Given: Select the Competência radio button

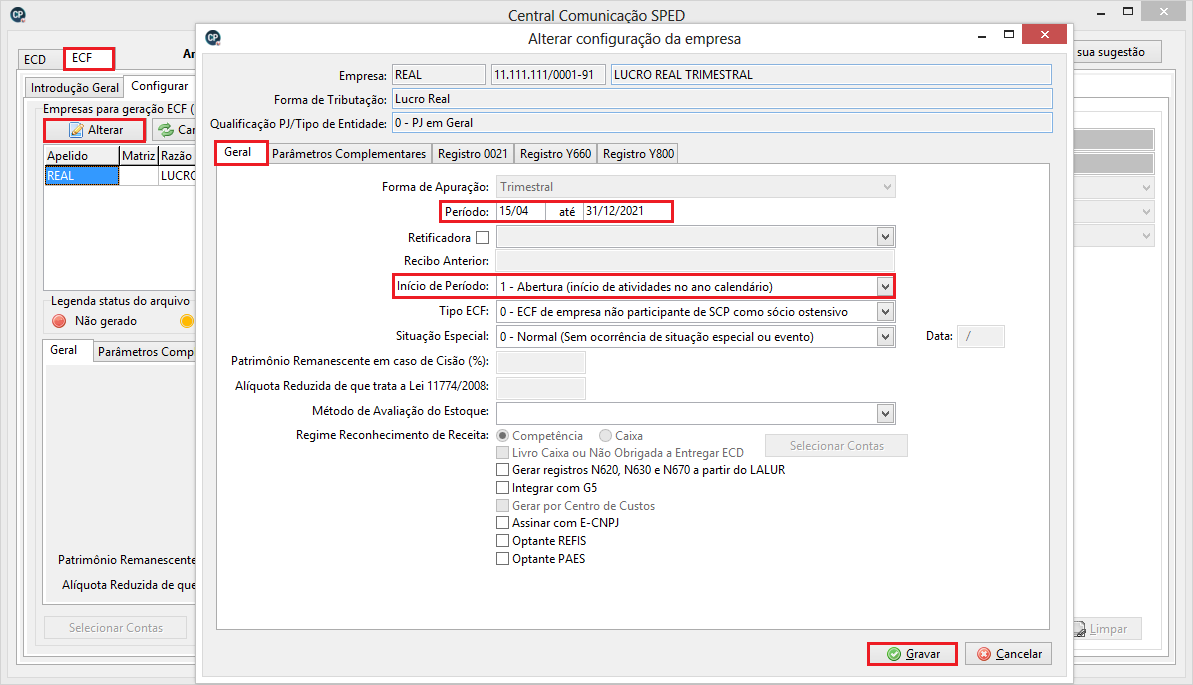Looking at the screenshot, I should click(502, 435).
